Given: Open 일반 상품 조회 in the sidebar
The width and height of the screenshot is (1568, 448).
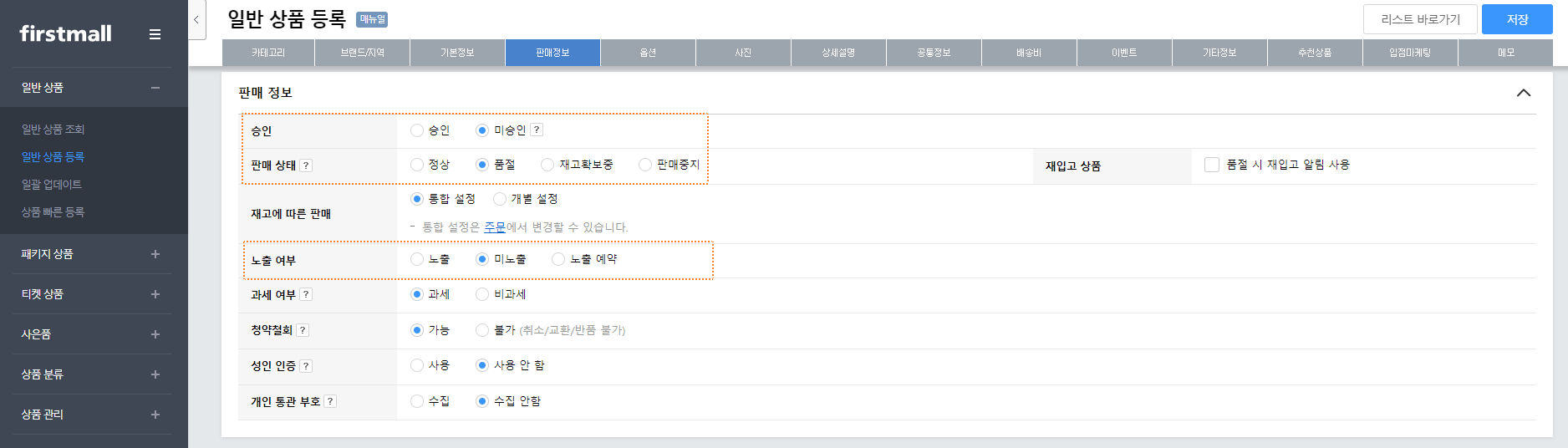Looking at the screenshot, I should tap(53, 130).
